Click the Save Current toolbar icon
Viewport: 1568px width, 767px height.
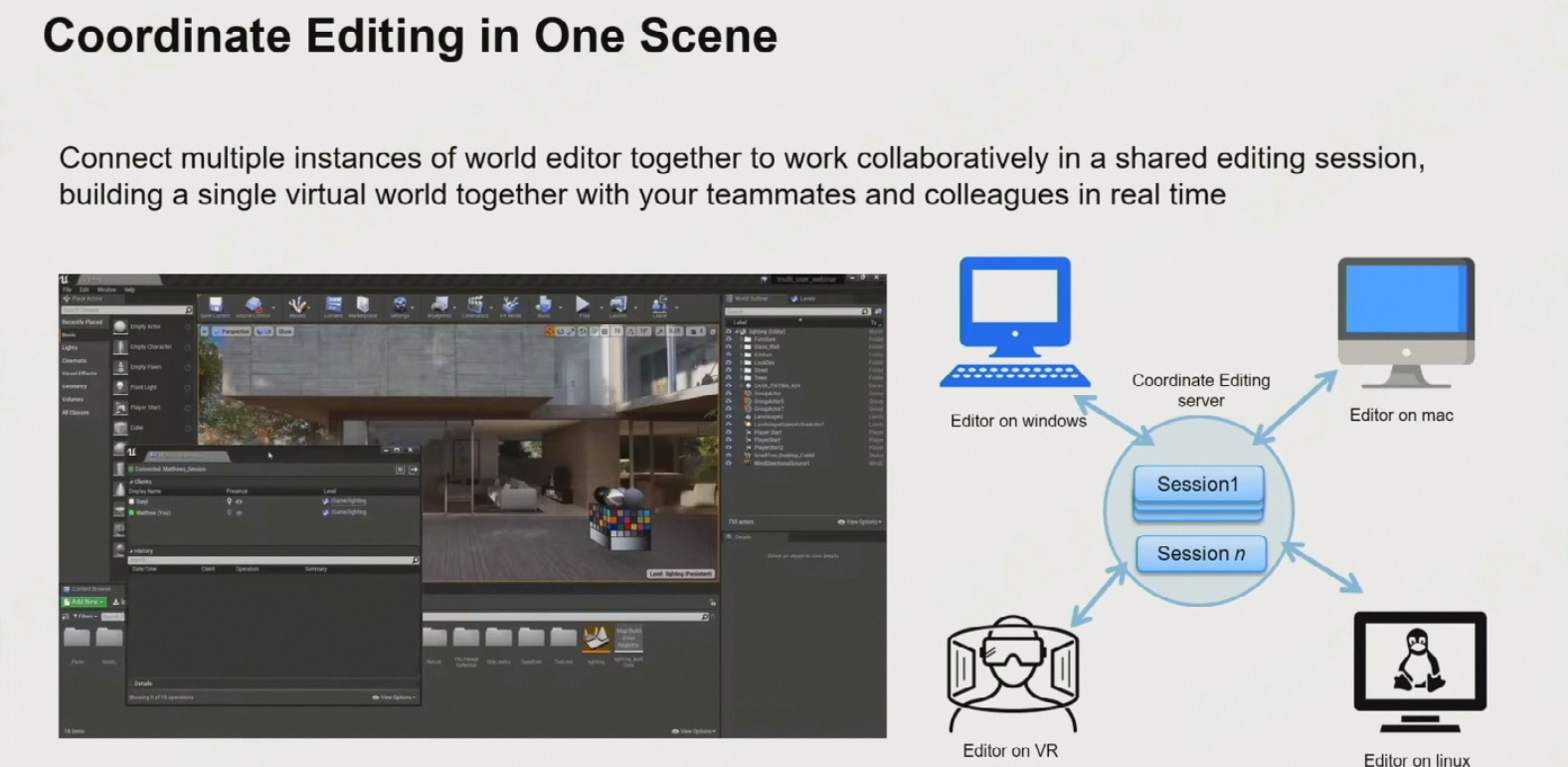click(216, 304)
